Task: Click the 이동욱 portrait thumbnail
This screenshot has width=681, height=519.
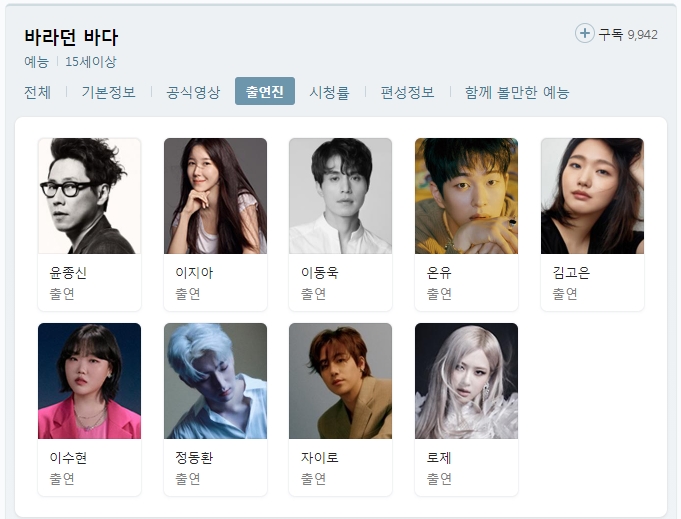Action: (340, 196)
